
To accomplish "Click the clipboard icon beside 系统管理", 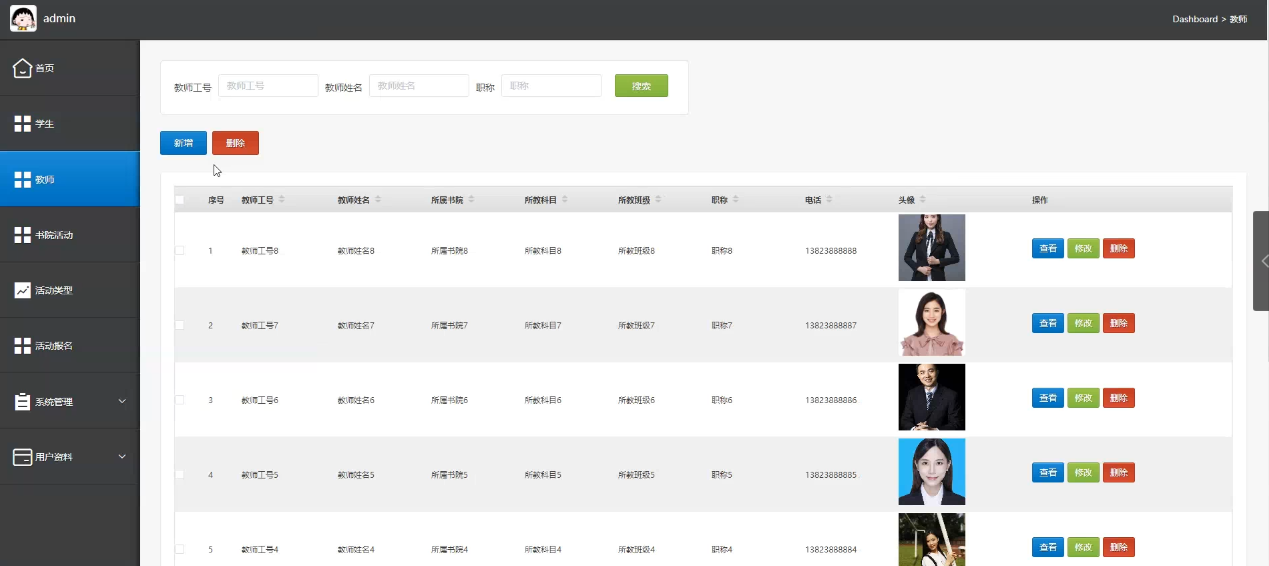I will 22,401.
